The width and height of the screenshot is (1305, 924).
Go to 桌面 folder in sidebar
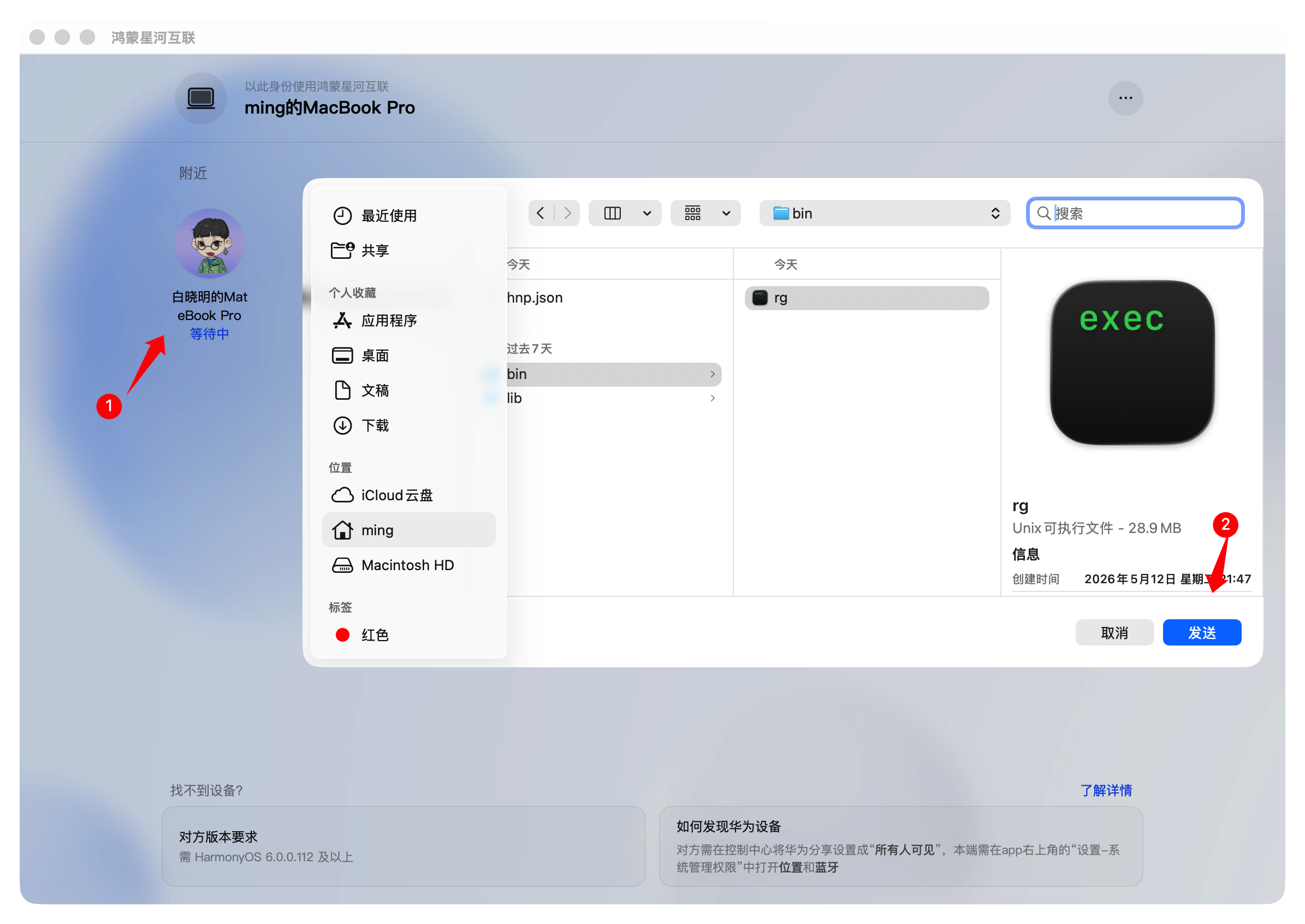[408, 356]
